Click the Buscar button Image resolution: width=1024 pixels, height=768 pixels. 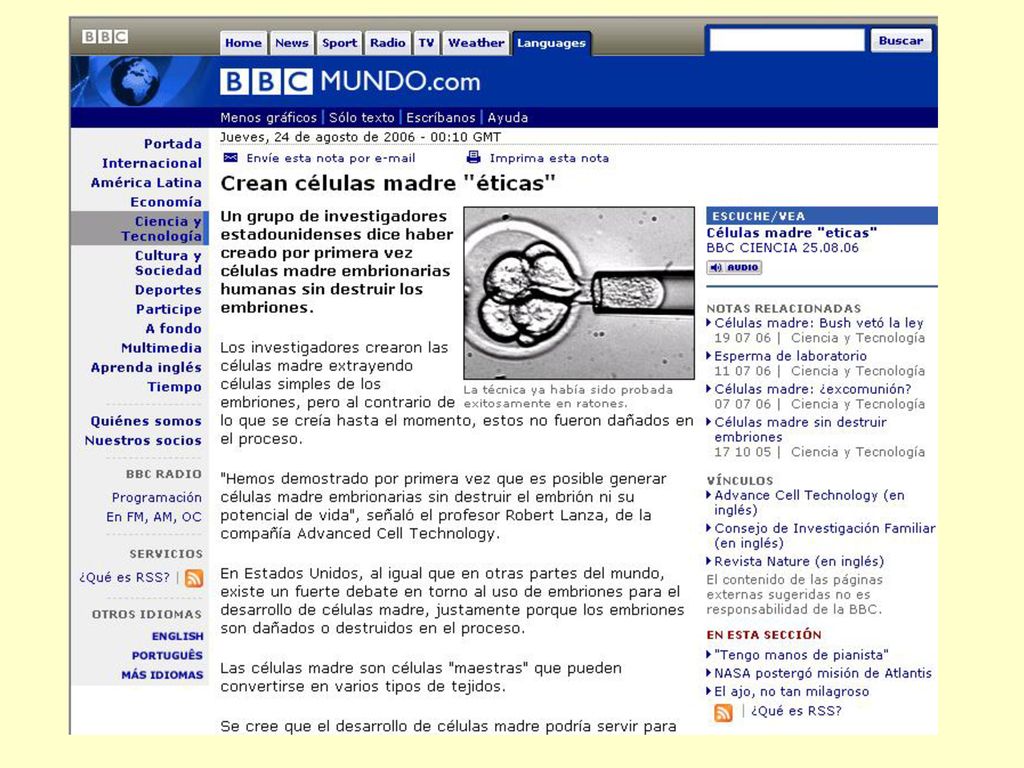tap(901, 40)
